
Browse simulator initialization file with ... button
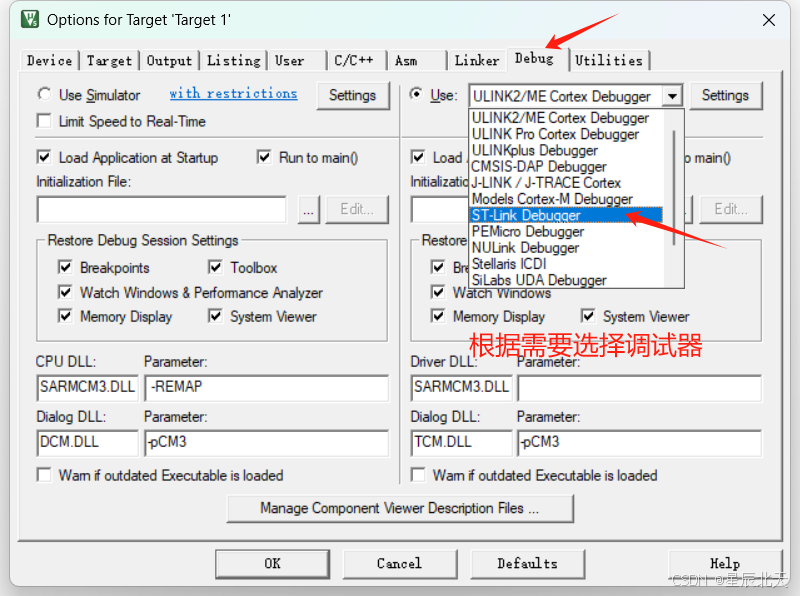(309, 210)
